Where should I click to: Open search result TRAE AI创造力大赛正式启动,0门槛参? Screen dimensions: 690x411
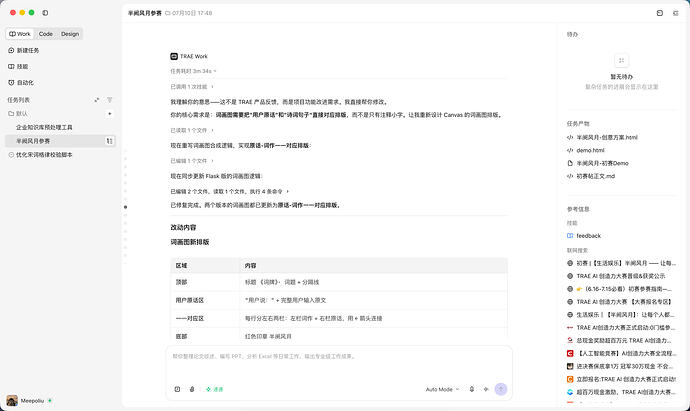pyautogui.click(x=621, y=327)
